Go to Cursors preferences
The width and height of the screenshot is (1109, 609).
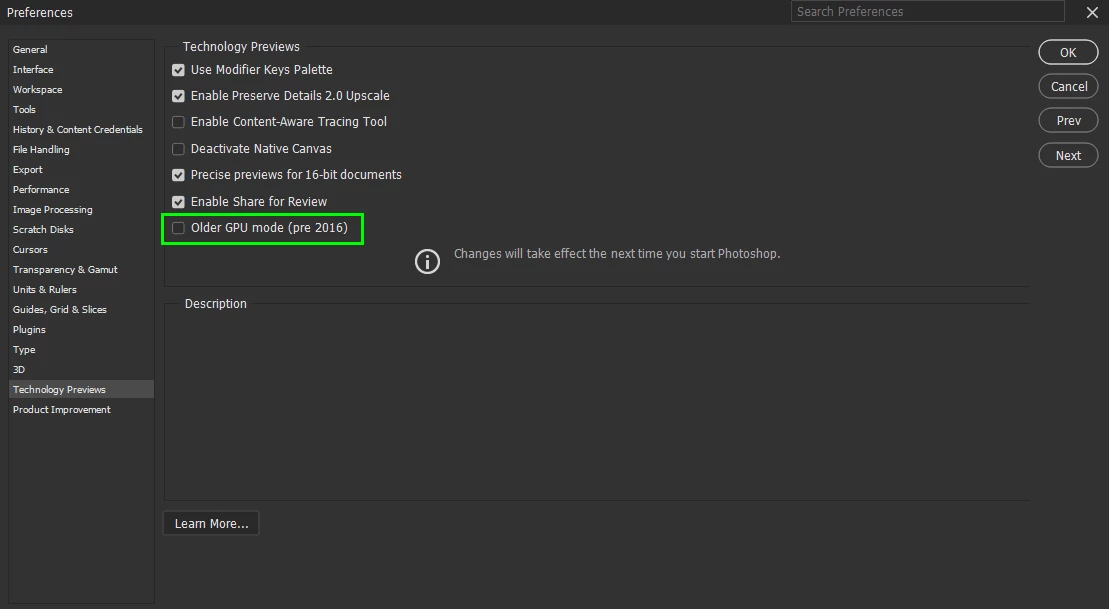click(x=81, y=250)
